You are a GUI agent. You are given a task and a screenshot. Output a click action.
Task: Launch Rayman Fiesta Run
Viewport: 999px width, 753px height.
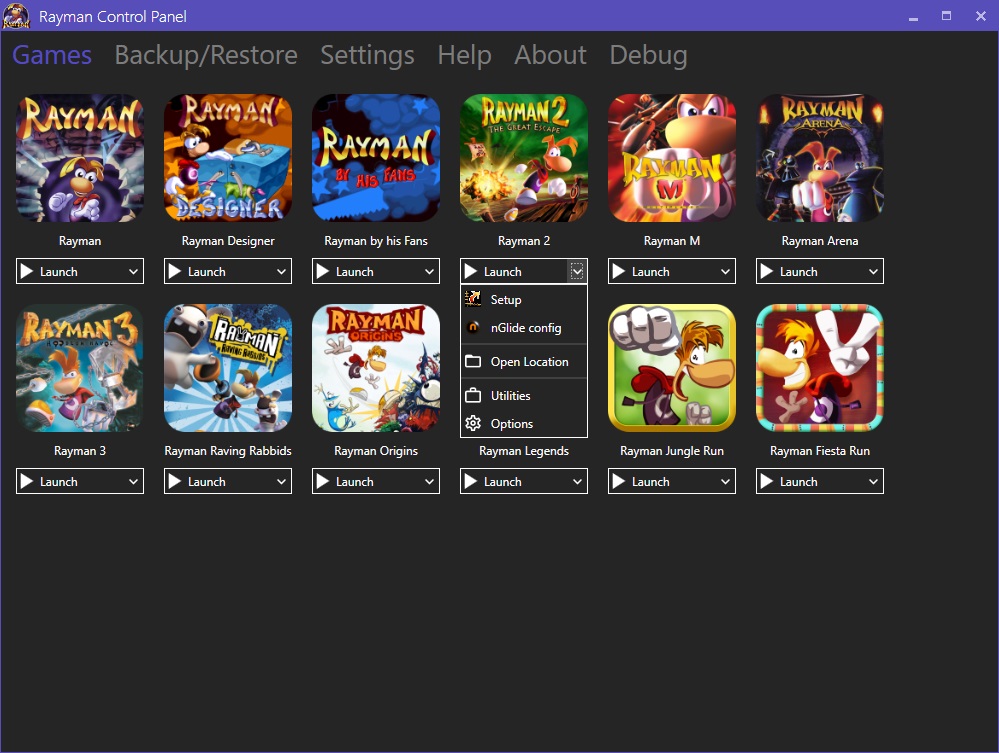[x=810, y=482]
